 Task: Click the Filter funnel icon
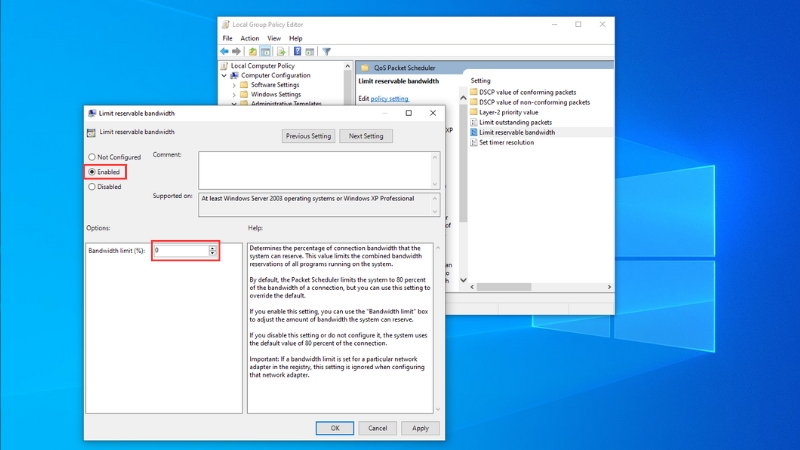click(326, 51)
